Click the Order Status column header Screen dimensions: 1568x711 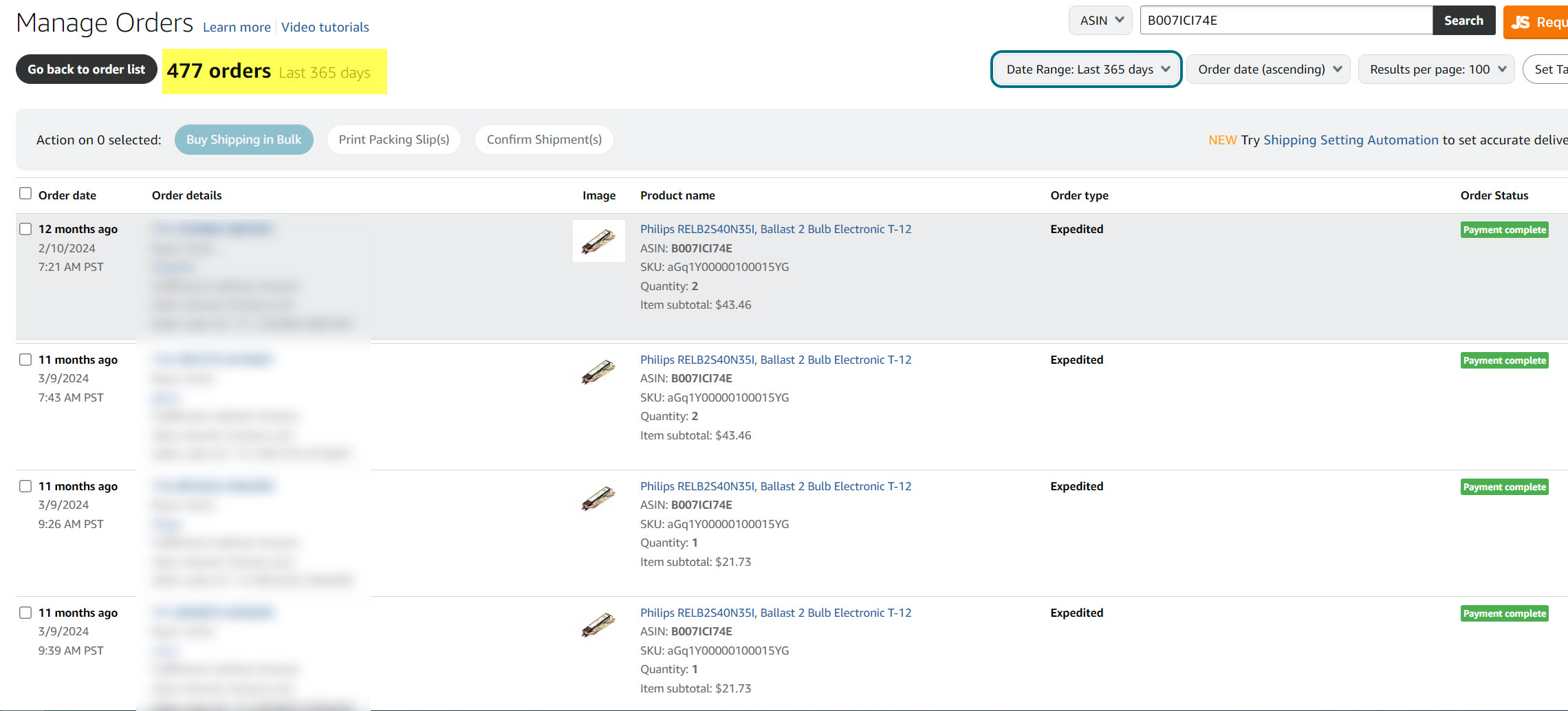pyautogui.click(x=1494, y=195)
